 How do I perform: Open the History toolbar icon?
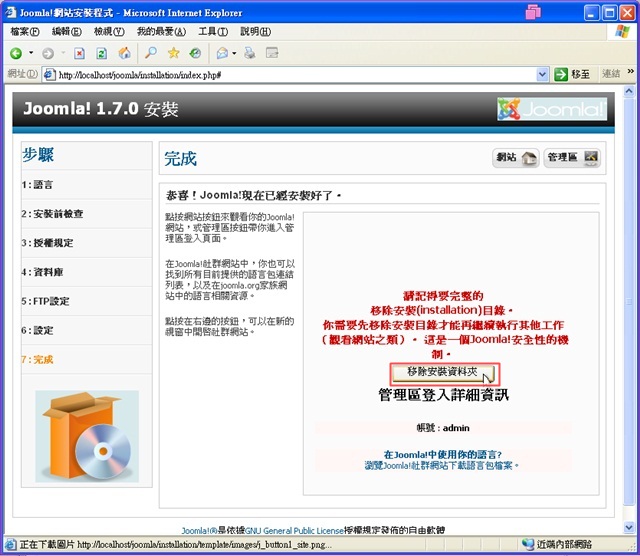196,53
